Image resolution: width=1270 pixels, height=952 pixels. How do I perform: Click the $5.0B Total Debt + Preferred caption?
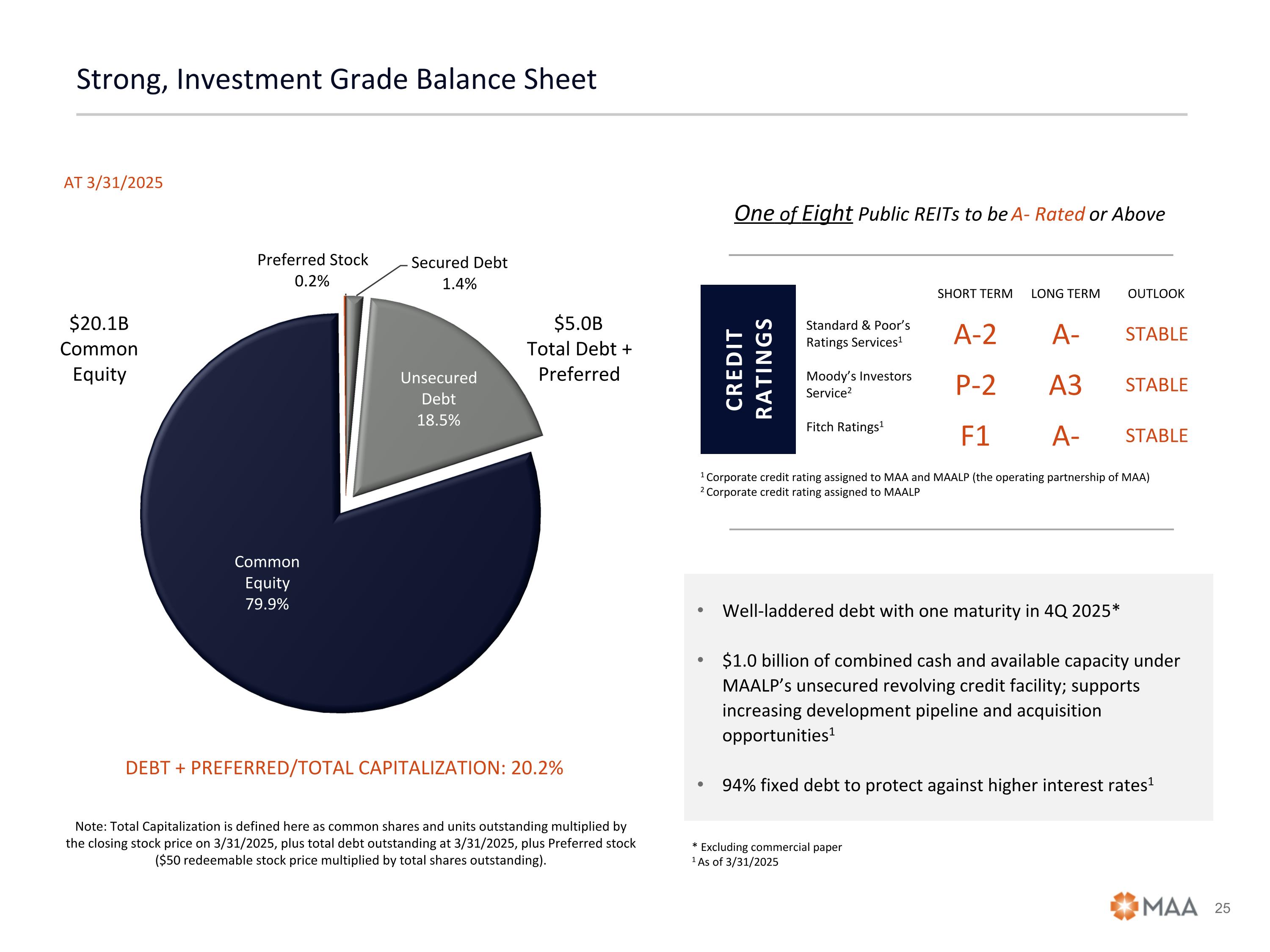pyautogui.click(x=579, y=349)
